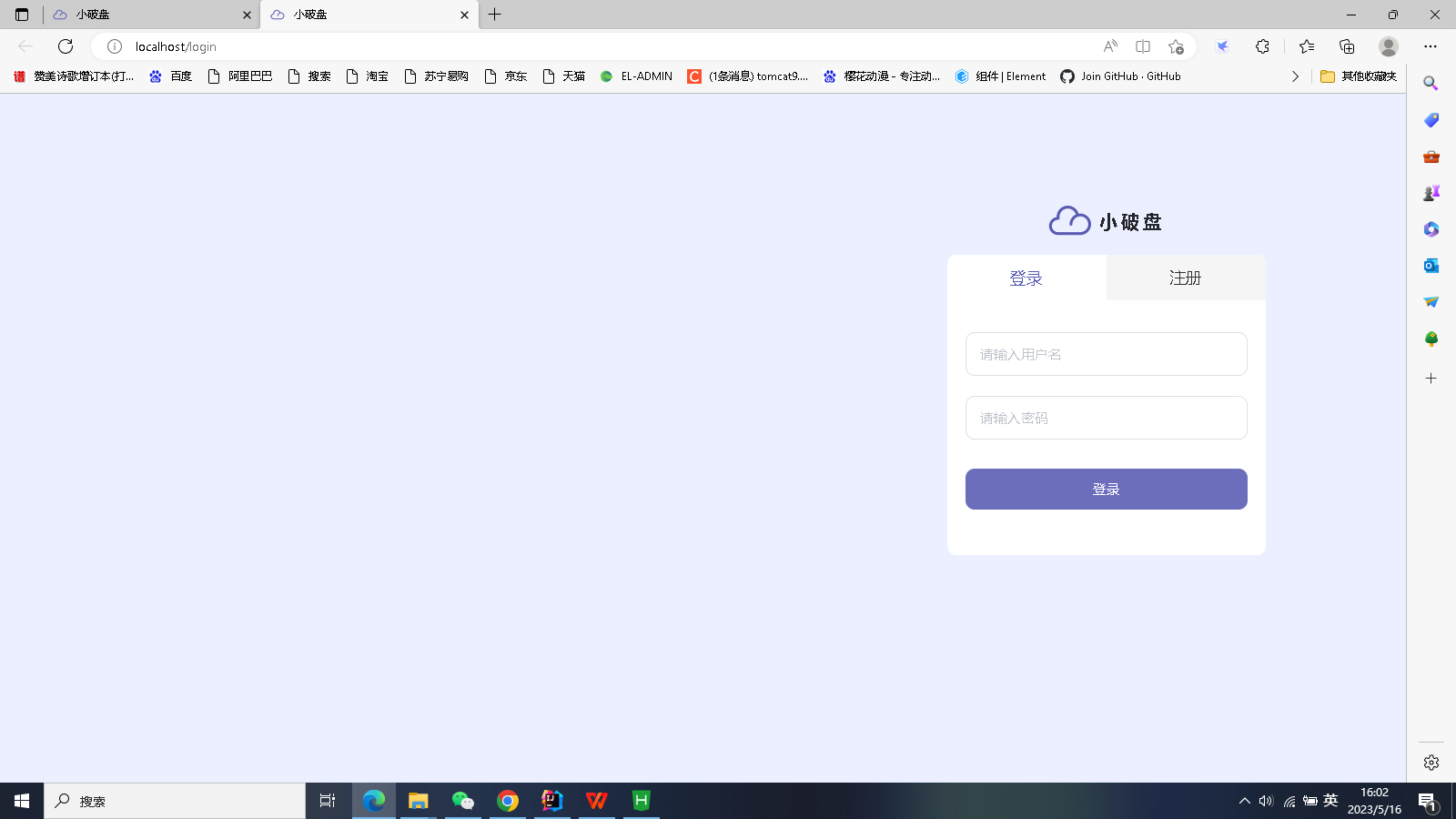The image size is (1456, 819).
Task: Click the taskbar 搜索 search box
Action: (x=175, y=801)
